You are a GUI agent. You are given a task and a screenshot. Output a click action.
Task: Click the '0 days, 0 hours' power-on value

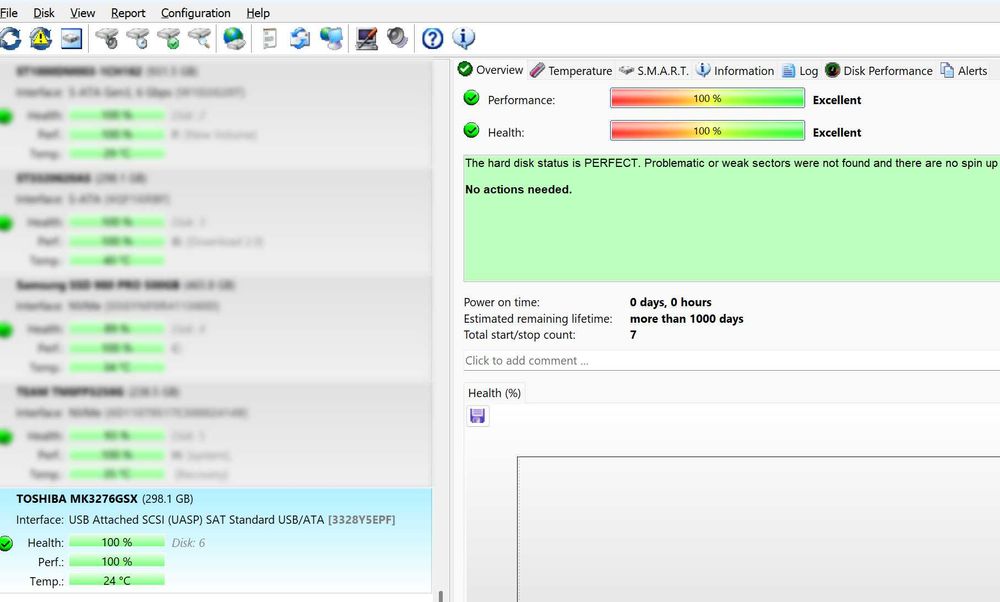pos(670,302)
